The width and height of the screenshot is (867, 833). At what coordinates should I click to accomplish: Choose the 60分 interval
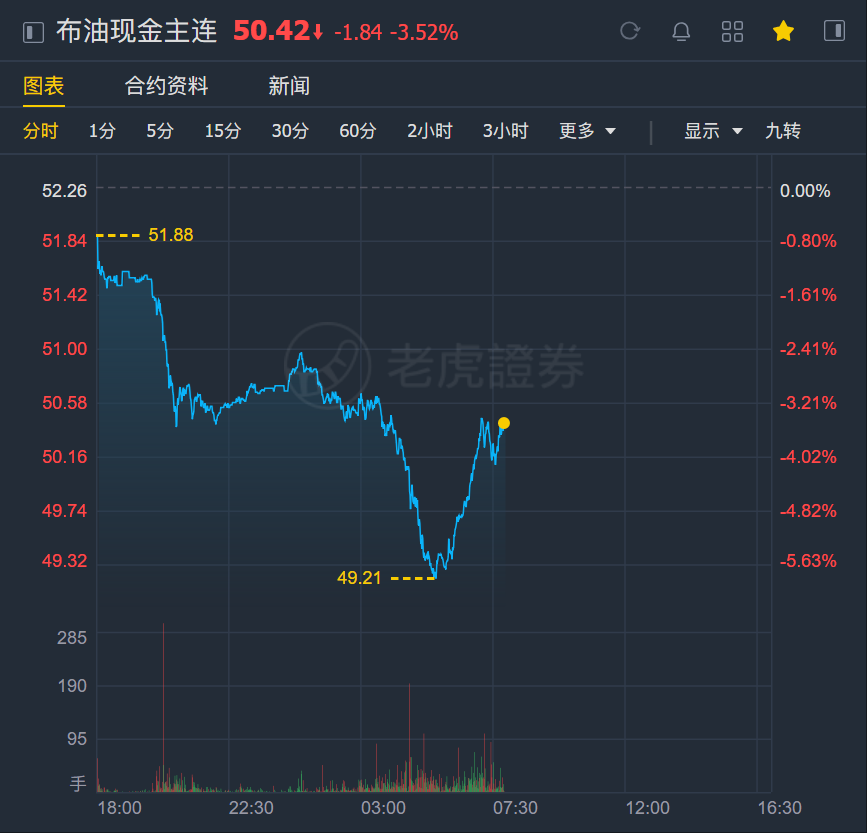click(x=357, y=131)
